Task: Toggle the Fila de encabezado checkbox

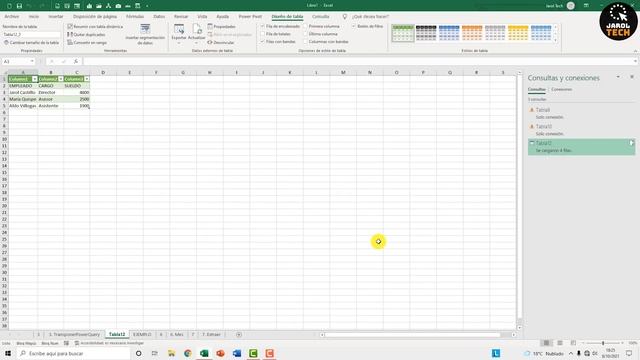Action: 262,26
